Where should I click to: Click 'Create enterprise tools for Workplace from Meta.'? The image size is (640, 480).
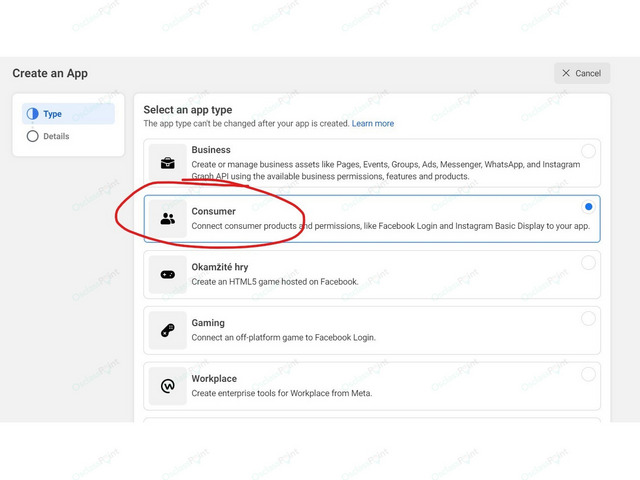coord(282,393)
